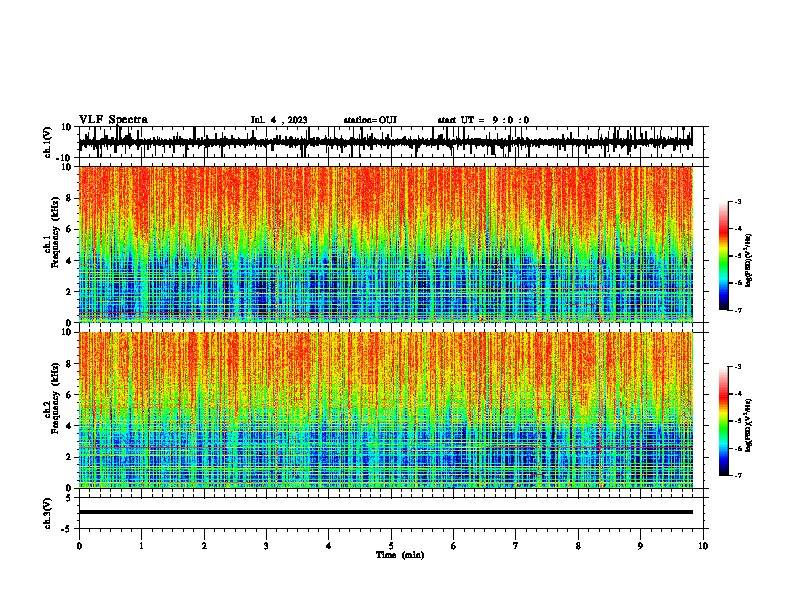Screen dimensions: 792x612
Task: Click the "ch.1(V)" y-axis label
Action: (x=48, y=142)
